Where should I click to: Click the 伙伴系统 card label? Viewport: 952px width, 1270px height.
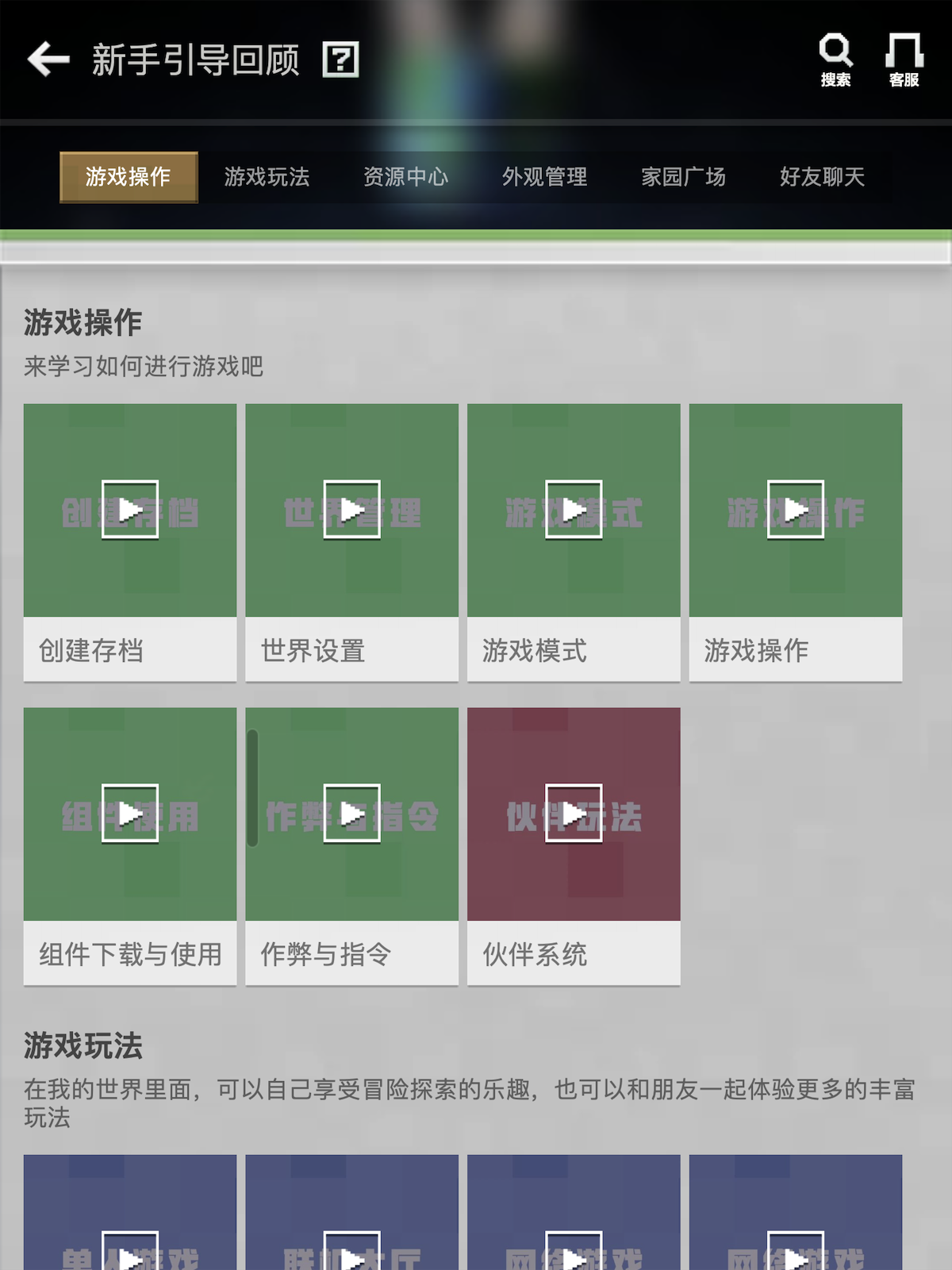tap(535, 954)
